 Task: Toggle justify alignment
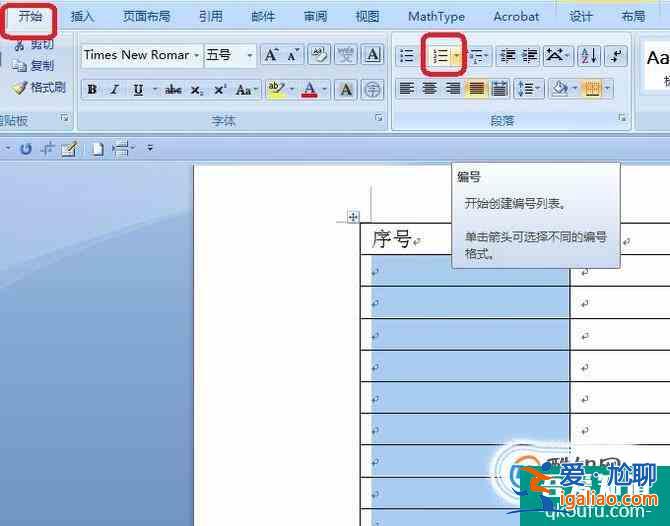click(x=476, y=89)
